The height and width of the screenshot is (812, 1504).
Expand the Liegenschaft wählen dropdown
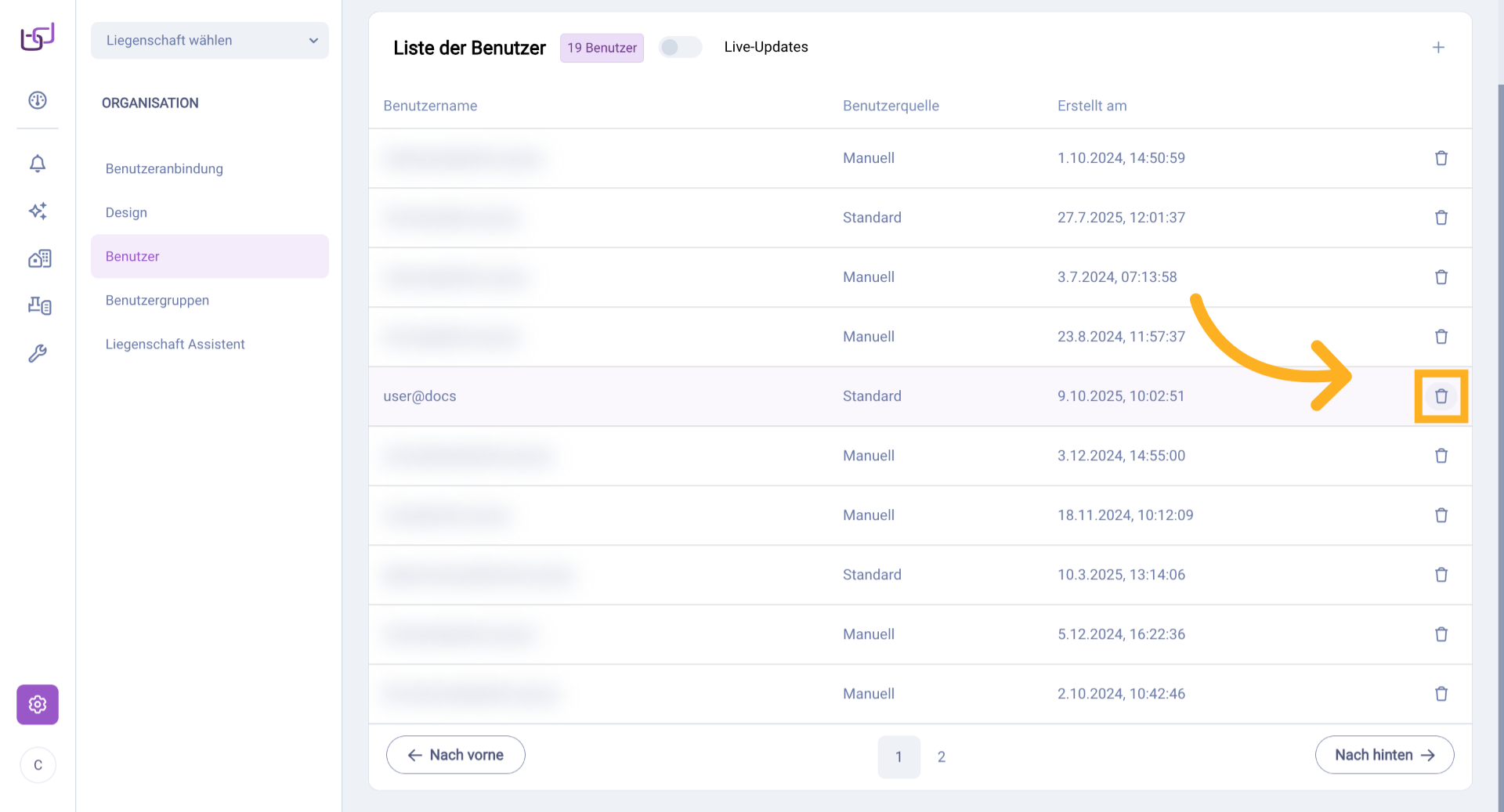[x=210, y=41]
